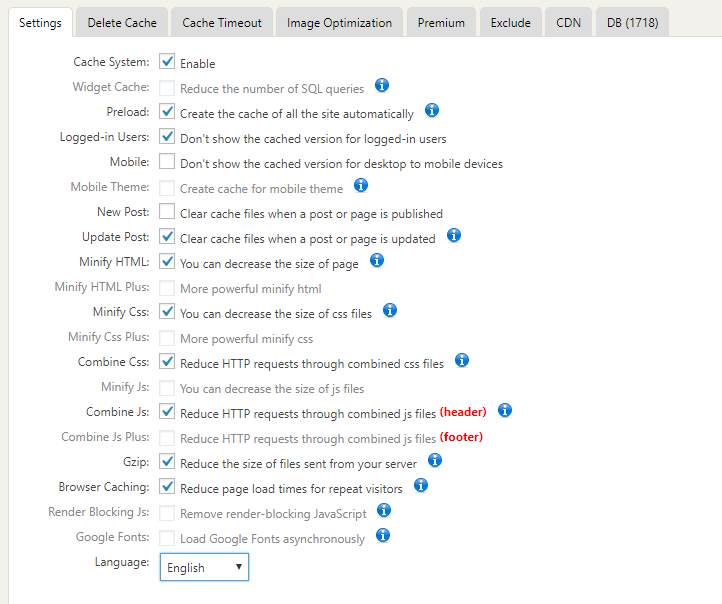
Task: Click the Google Fonts info icon
Action: click(x=382, y=536)
